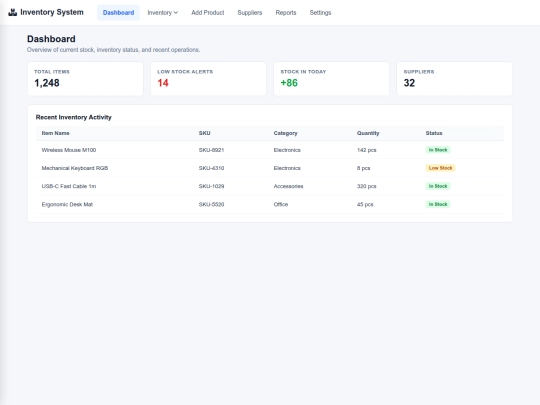Screen dimensions: 540x405
Task: Click the Stock In Today value +86
Action: point(289,83)
